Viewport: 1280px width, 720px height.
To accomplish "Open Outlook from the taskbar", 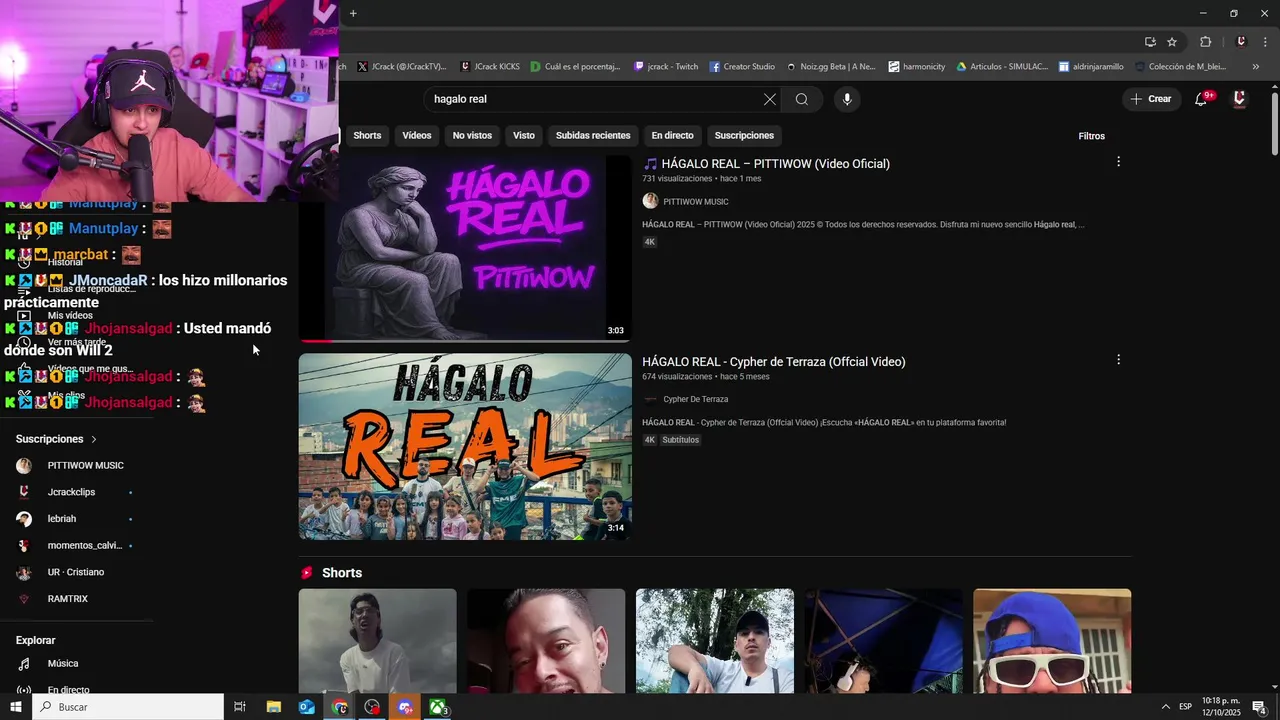I will (x=306, y=707).
